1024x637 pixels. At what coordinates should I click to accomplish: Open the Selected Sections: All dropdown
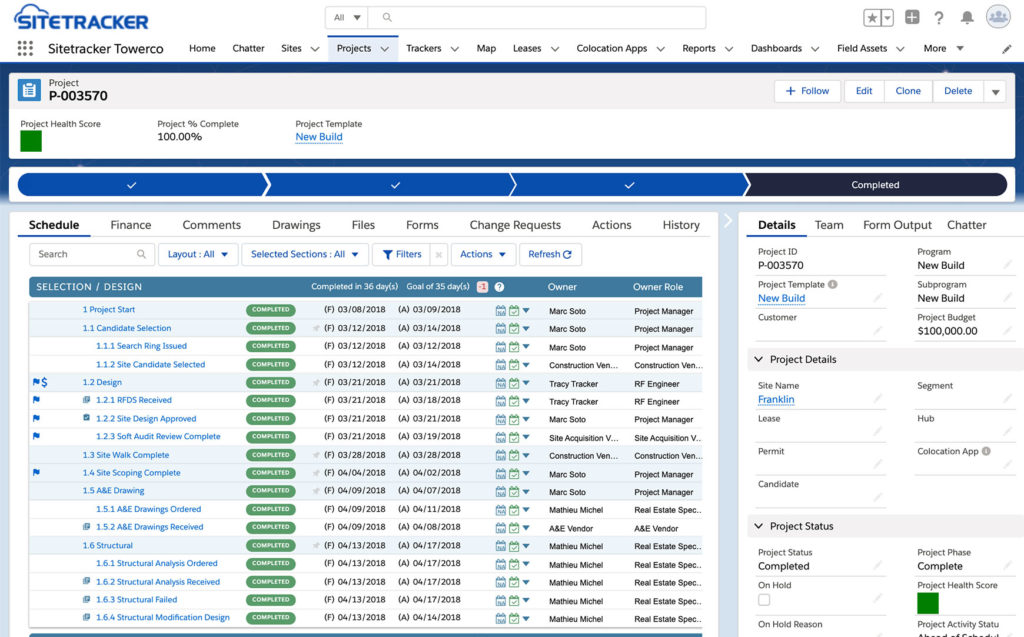coord(304,254)
